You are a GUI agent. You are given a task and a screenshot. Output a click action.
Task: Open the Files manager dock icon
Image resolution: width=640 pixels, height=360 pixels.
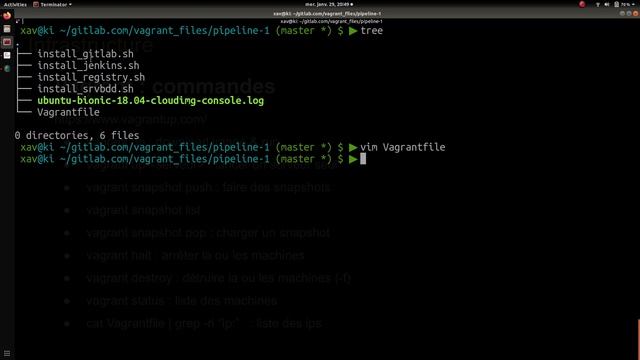pos(7,29)
